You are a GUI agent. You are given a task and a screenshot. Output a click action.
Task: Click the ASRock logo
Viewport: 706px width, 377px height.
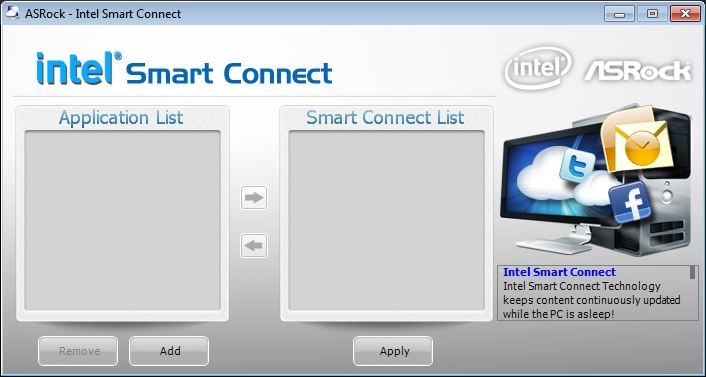(x=638, y=71)
